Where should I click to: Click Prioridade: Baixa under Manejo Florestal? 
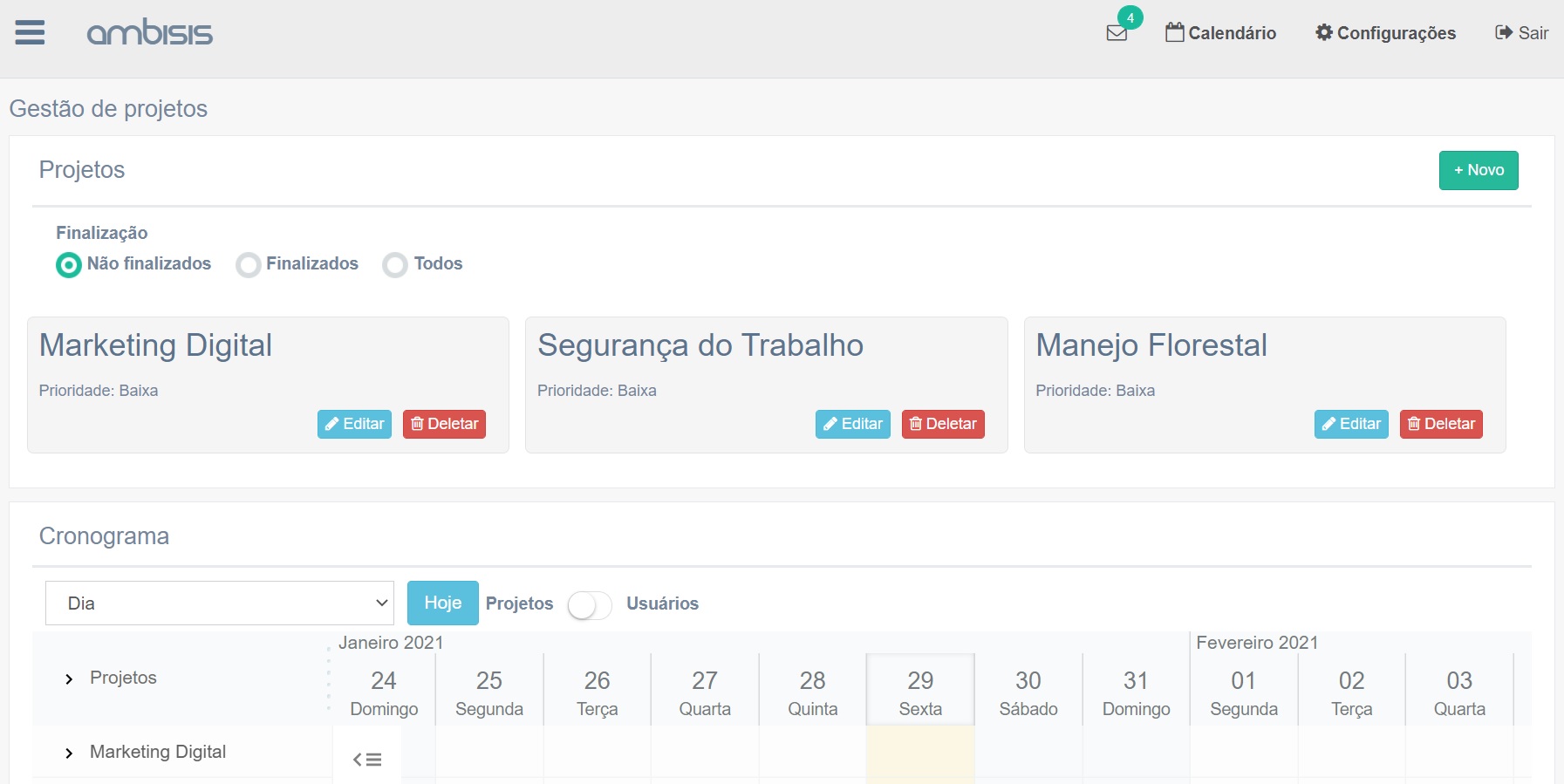pyautogui.click(x=1095, y=391)
